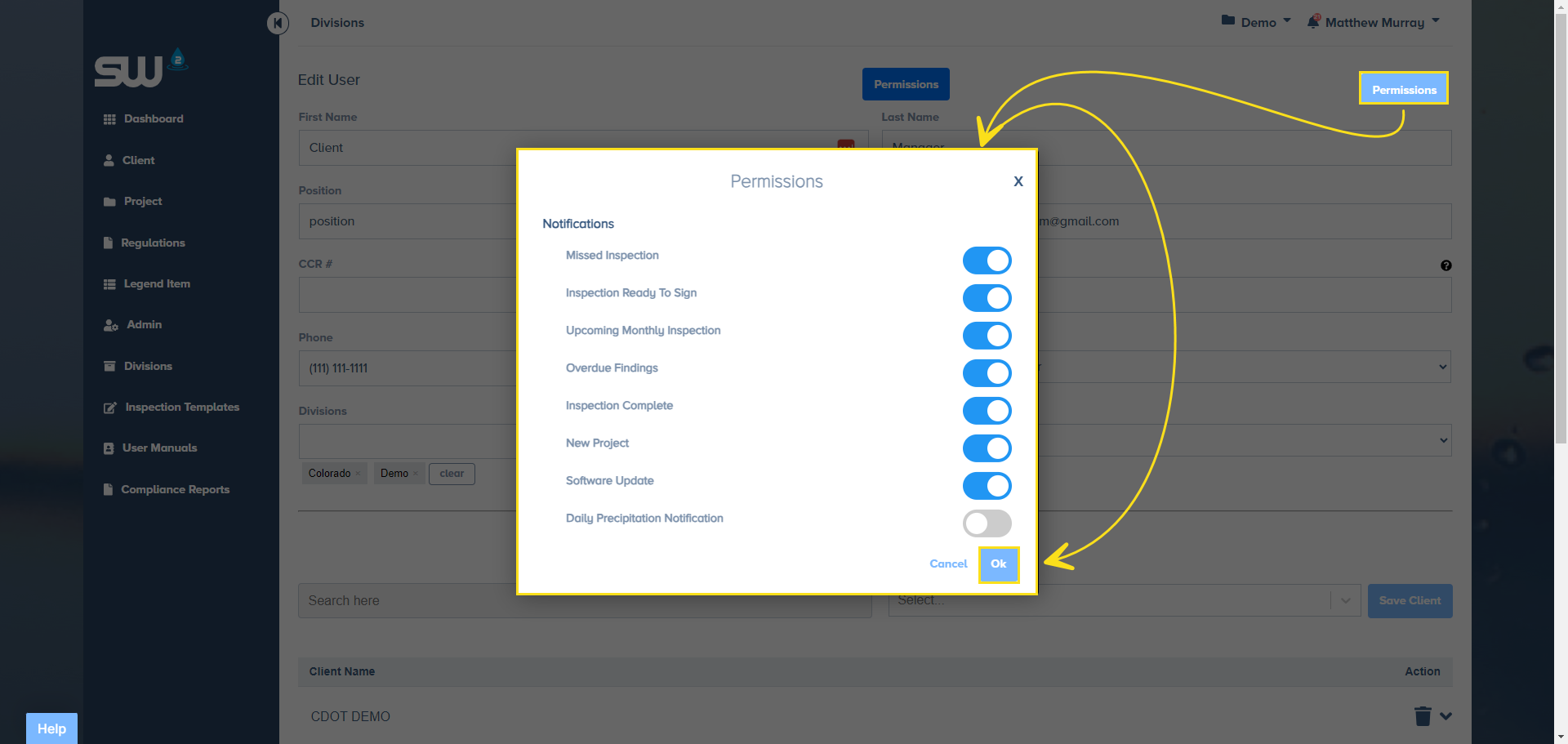Click the notification bell icon
The width and height of the screenshot is (1568, 744).
[x=1313, y=22]
